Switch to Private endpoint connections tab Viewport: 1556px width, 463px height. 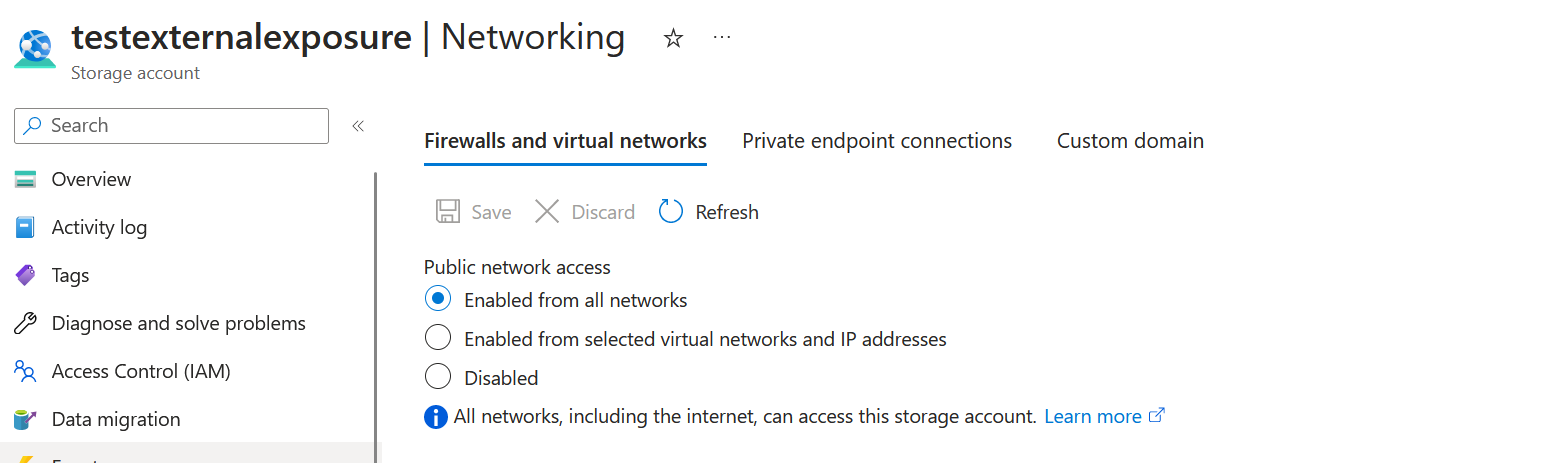click(x=877, y=141)
